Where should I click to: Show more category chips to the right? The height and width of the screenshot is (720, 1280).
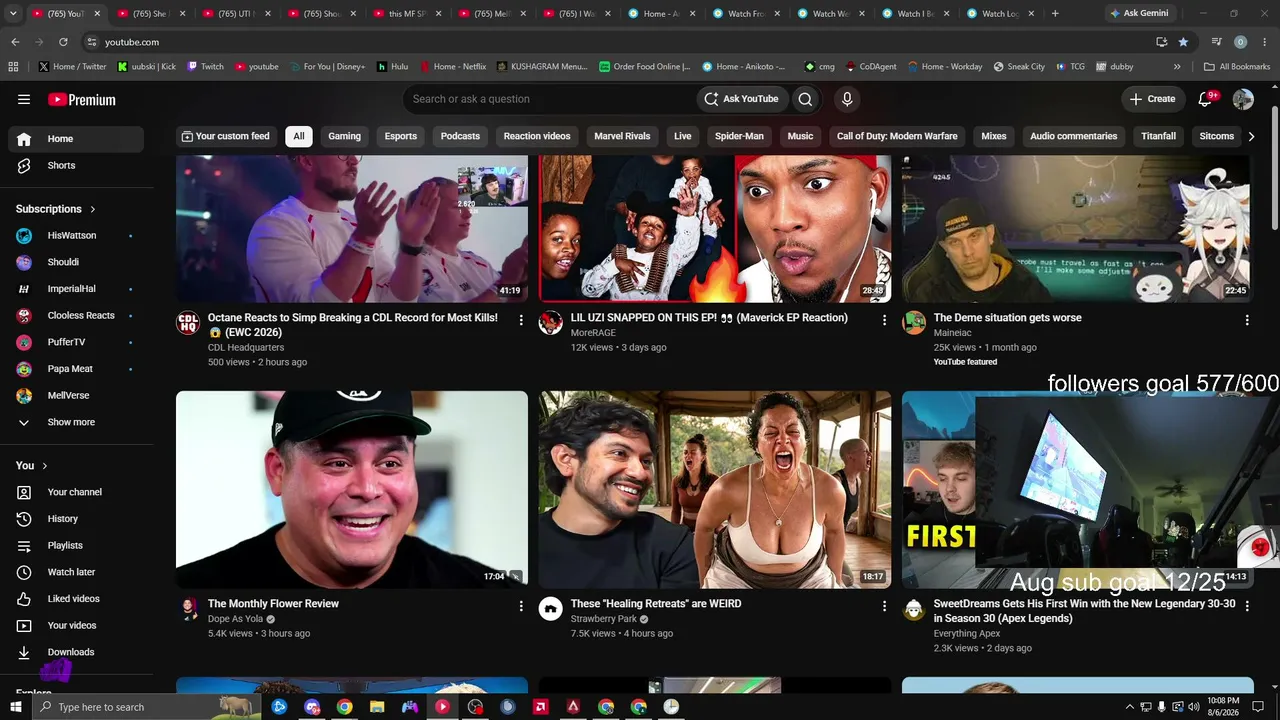(x=1251, y=136)
